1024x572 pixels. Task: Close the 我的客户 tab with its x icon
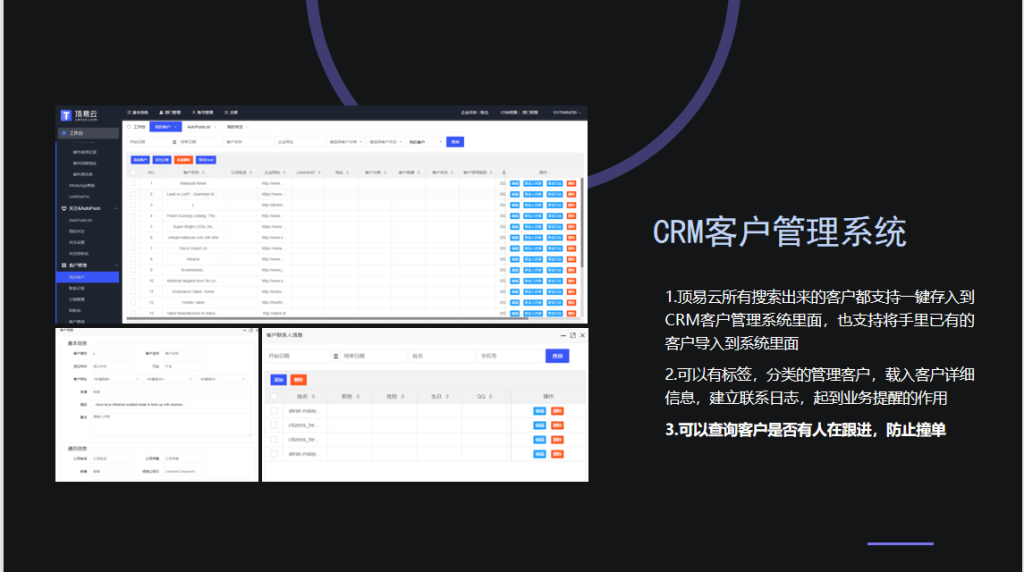(x=176, y=127)
